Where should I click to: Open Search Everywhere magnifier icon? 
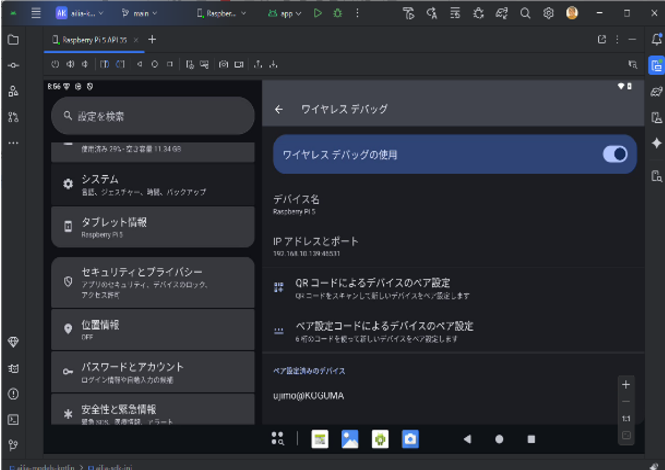pos(525,13)
